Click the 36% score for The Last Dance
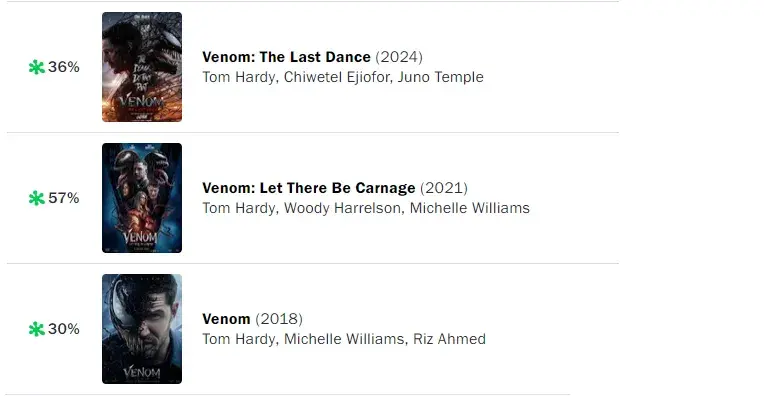 (64, 67)
